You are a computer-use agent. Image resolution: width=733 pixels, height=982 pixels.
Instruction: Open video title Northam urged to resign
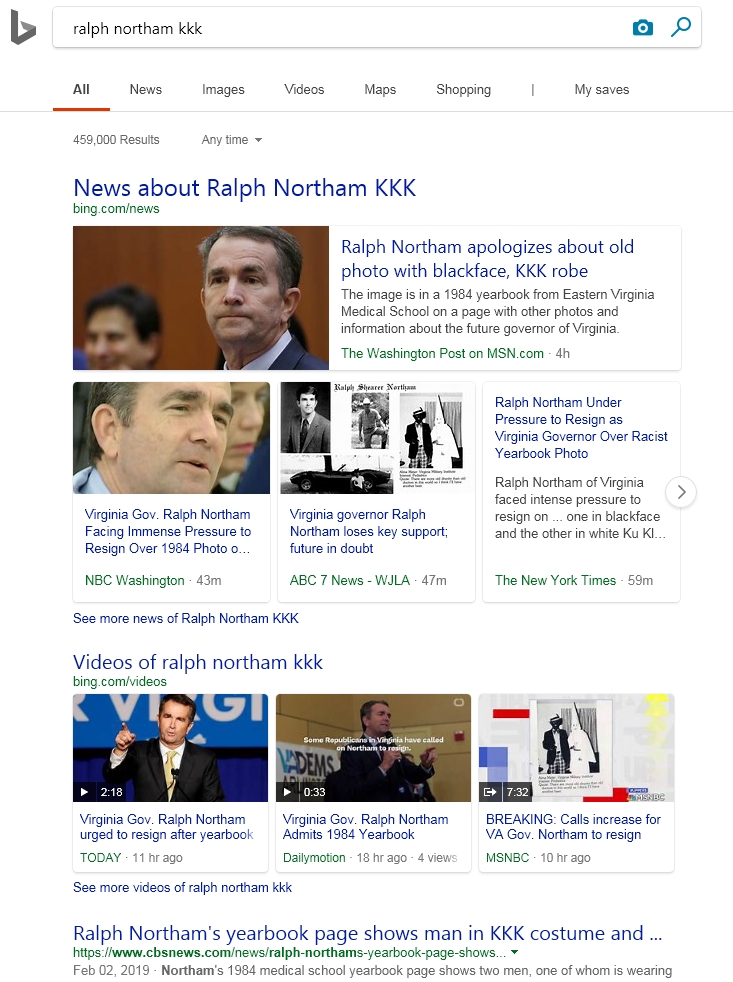166,827
